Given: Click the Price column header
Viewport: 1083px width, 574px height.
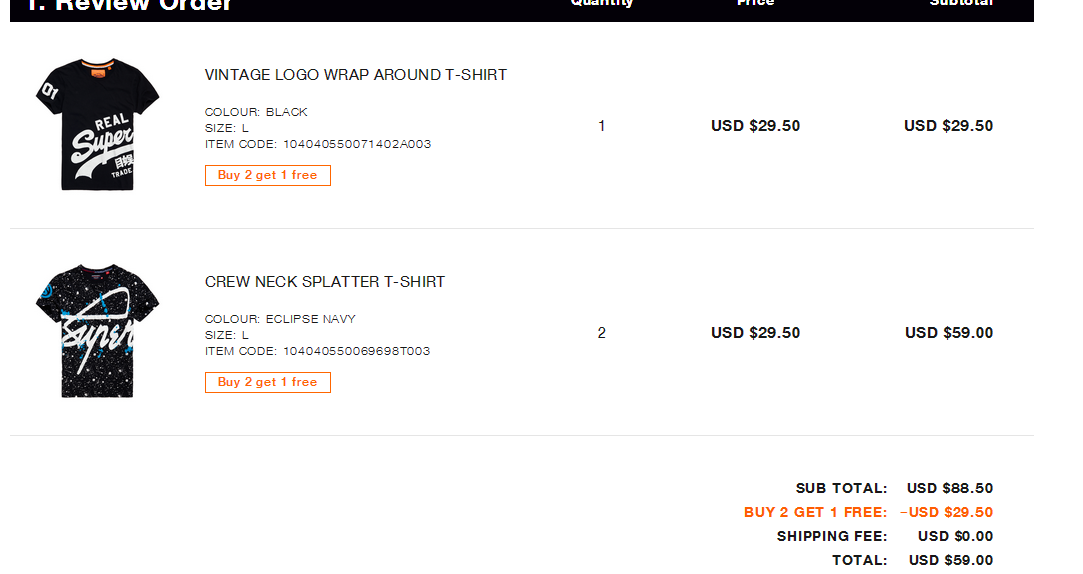Looking at the screenshot, I should pos(756,3).
